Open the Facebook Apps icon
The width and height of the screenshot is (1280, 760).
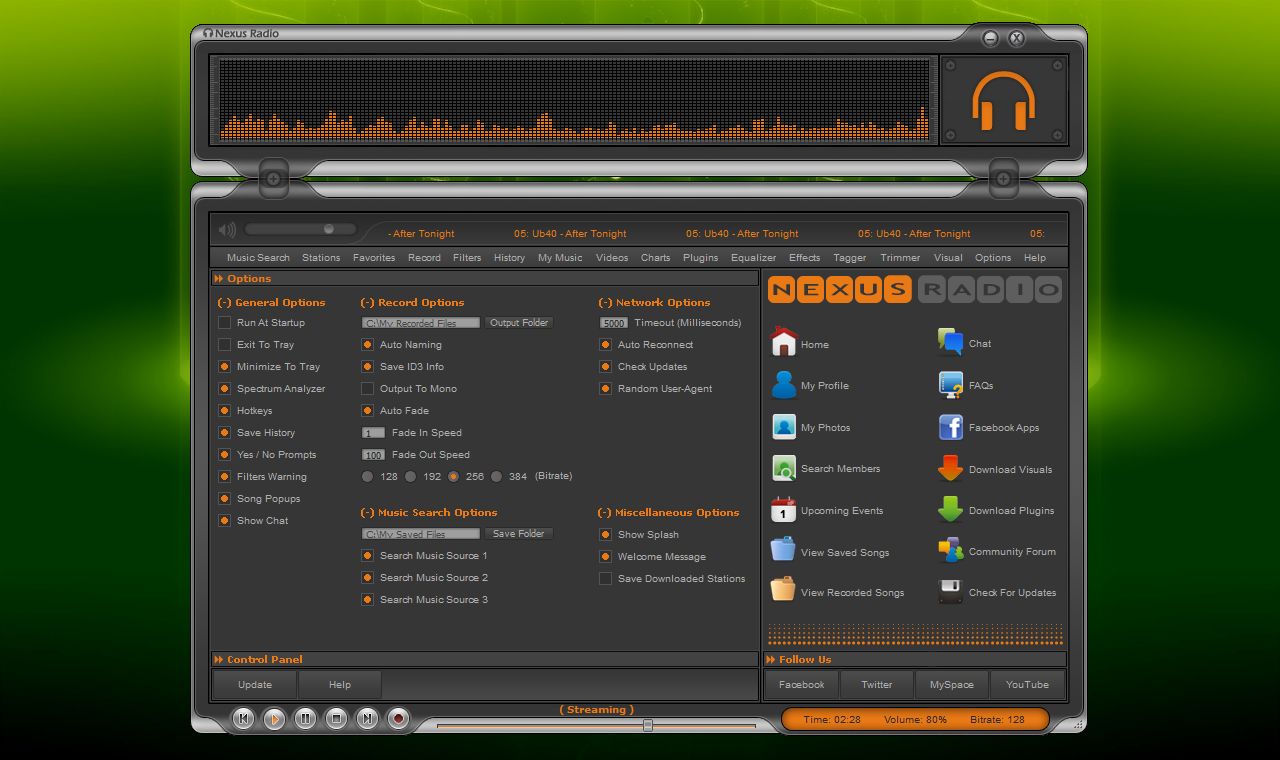click(x=950, y=427)
